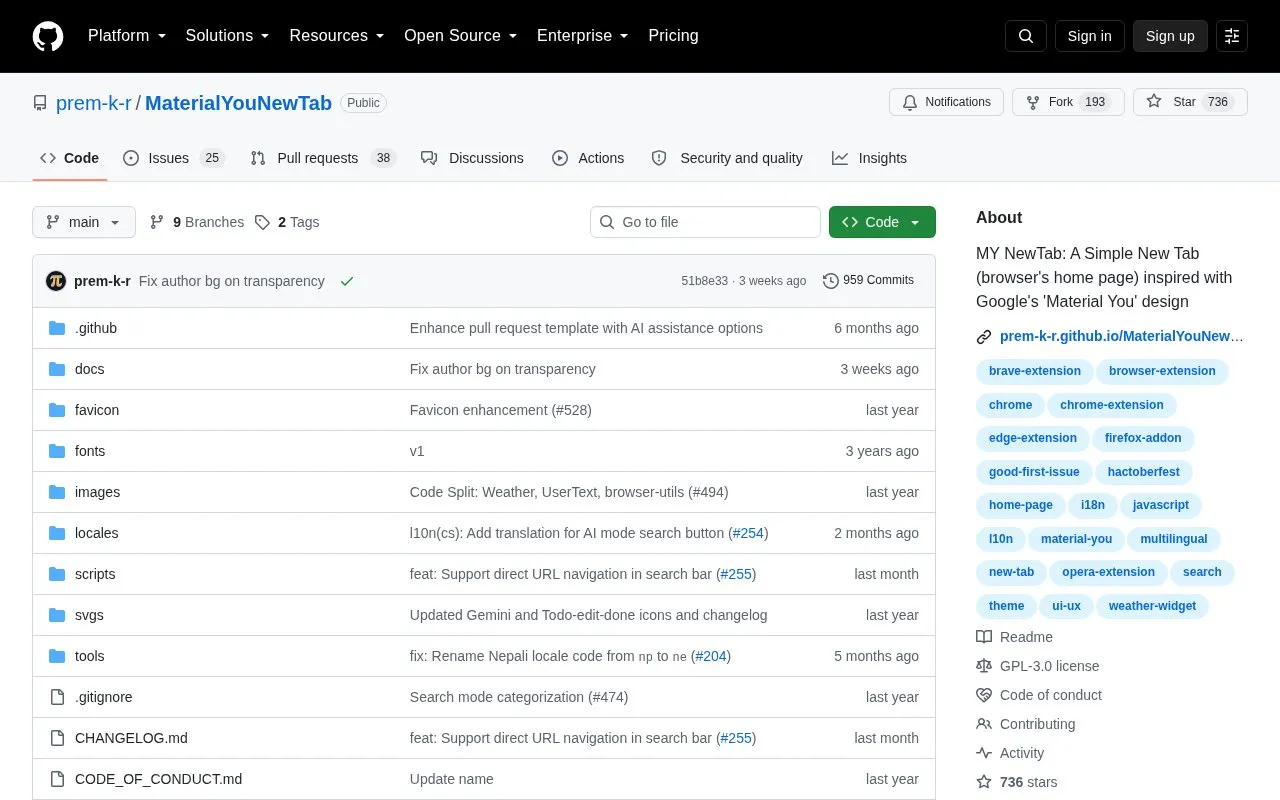This screenshot has height=800, width=1280.
Task: Switch to the Pull requests tab
Action: pos(323,158)
